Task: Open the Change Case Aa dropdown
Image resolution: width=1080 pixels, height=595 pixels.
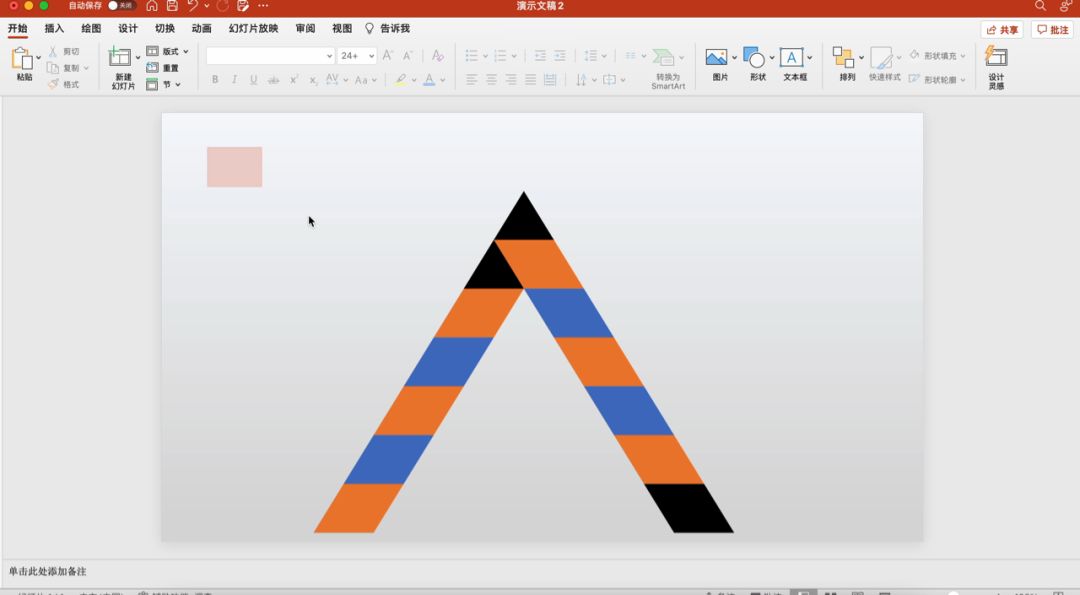Action: tap(374, 80)
